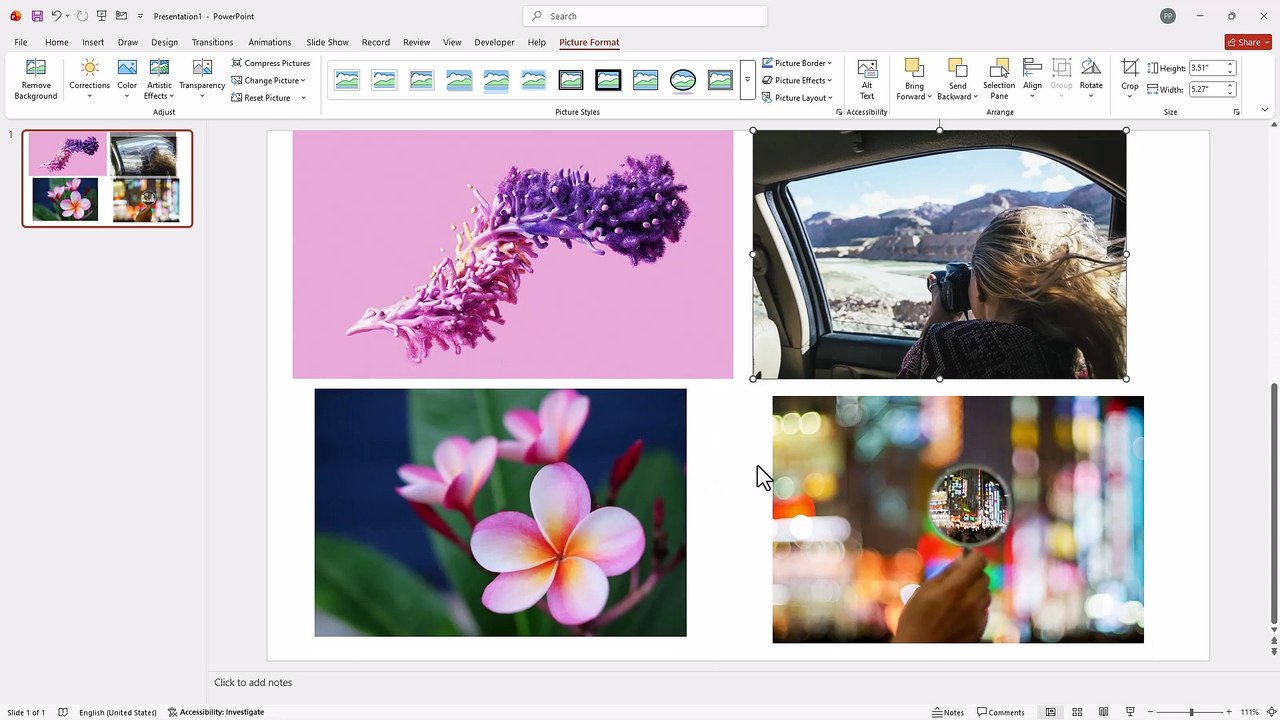
Task: Select the purple coral picture
Action: pyautogui.click(x=512, y=254)
